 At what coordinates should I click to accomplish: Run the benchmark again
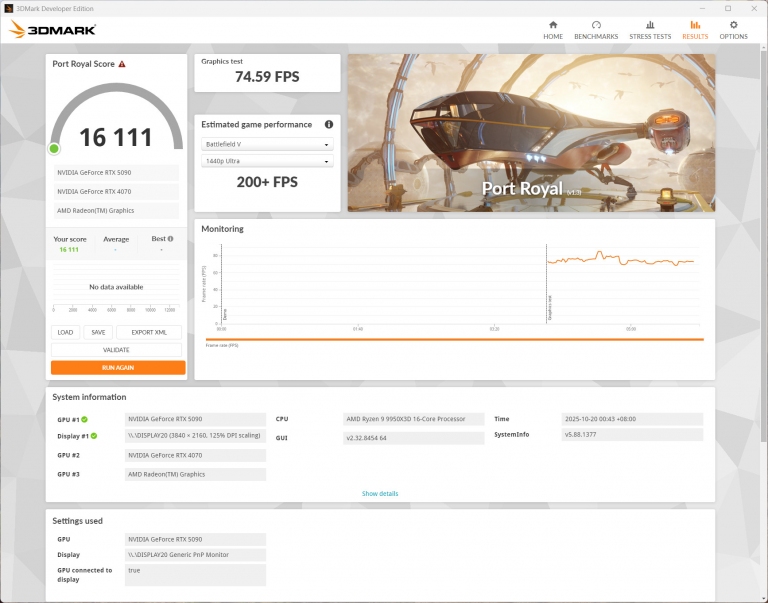117,367
